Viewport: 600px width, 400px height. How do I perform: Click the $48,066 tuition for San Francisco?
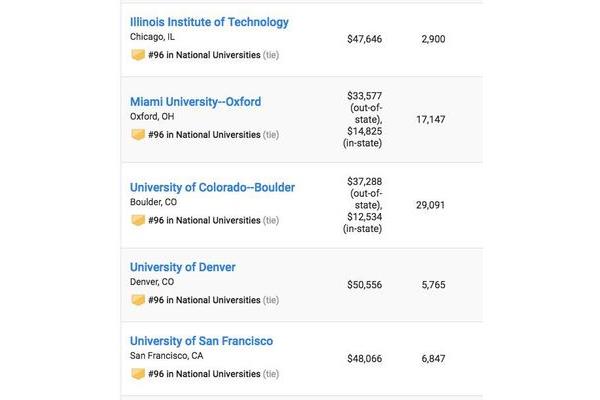[x=364, y=359]
